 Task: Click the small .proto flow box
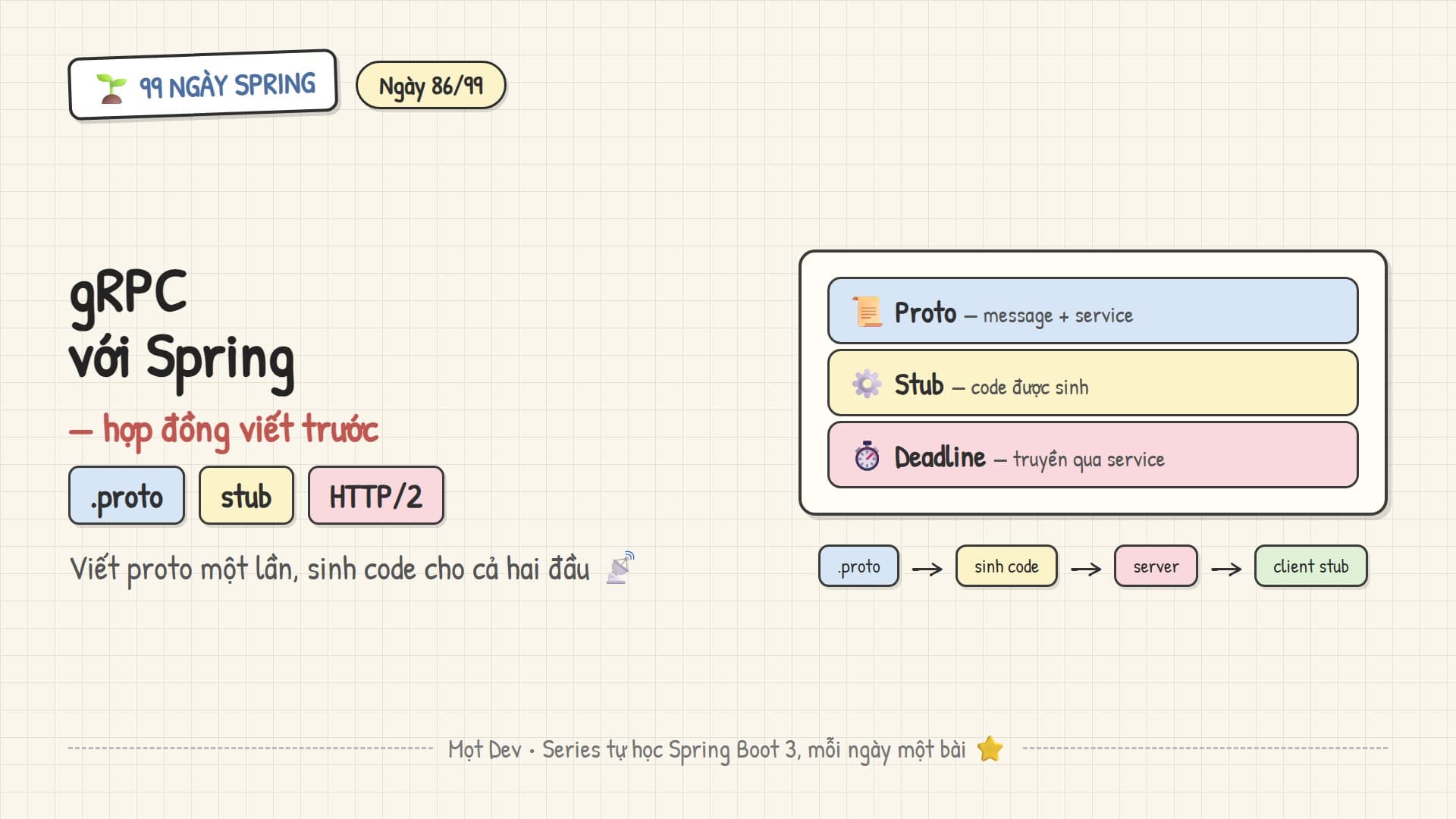click(x=859, y=566)
